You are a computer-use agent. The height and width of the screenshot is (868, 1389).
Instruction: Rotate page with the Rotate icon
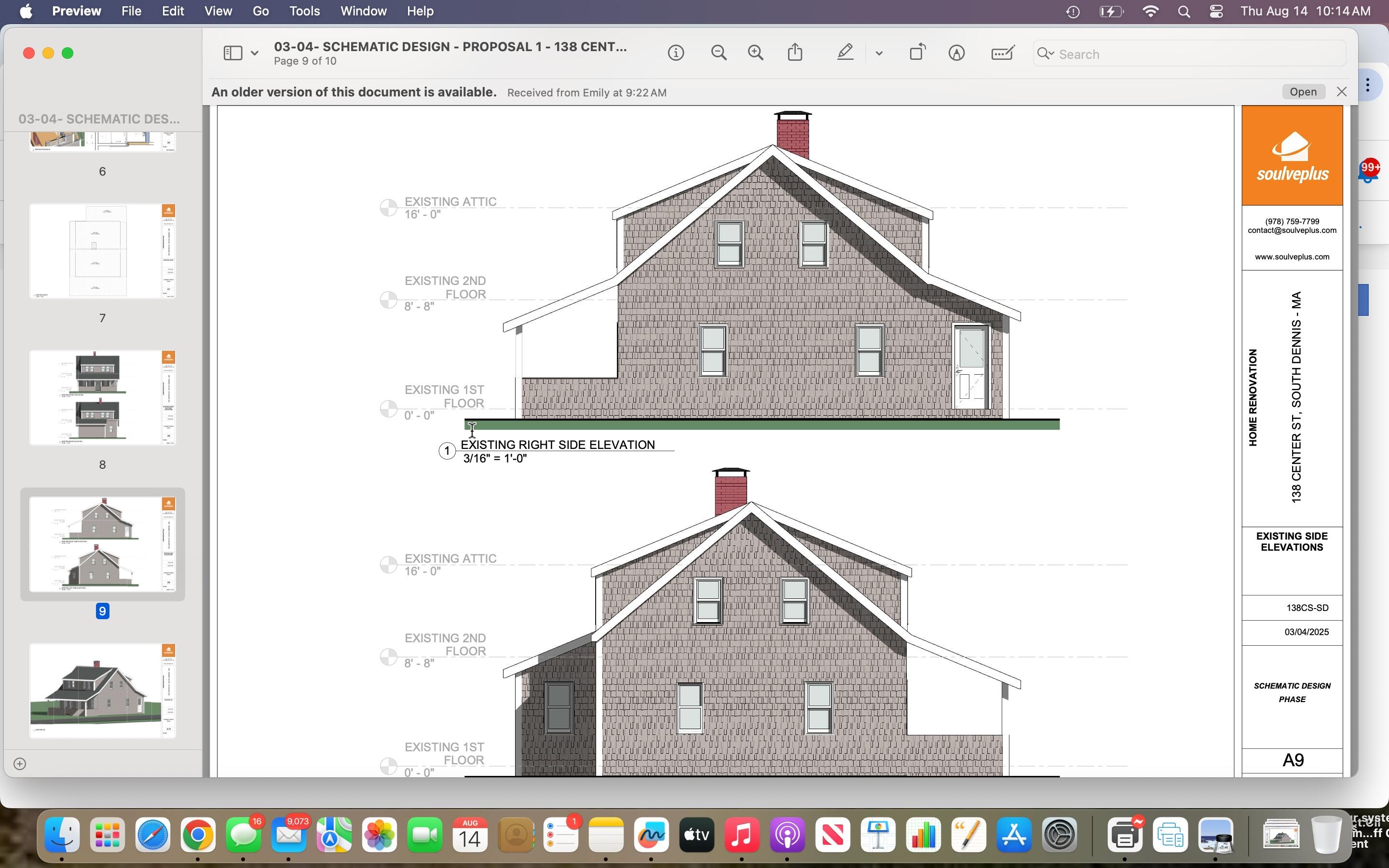click(917, 53)
